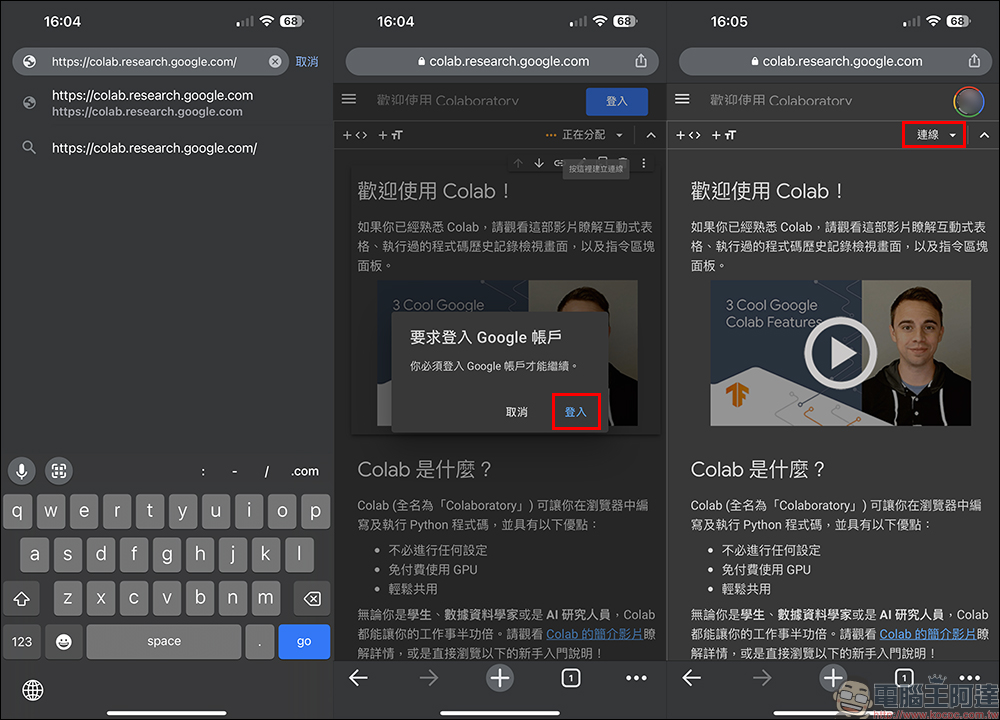This screenshot has height=720, width=1000.
Task: Add a text cell in the middle screen
Action: pyautogui.click(x=390, y=135)
